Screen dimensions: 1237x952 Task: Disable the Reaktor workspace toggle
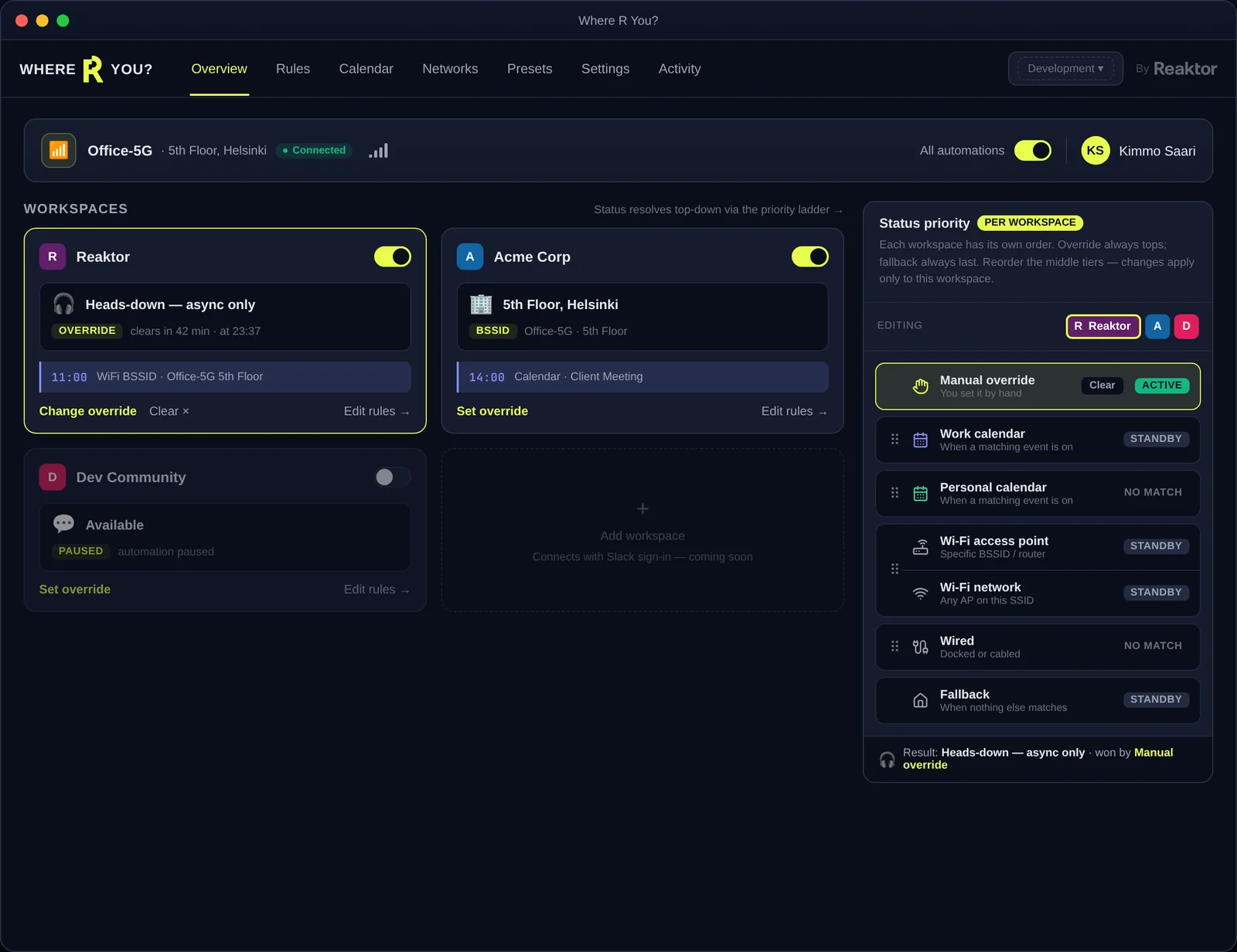(x=393, y=257)
